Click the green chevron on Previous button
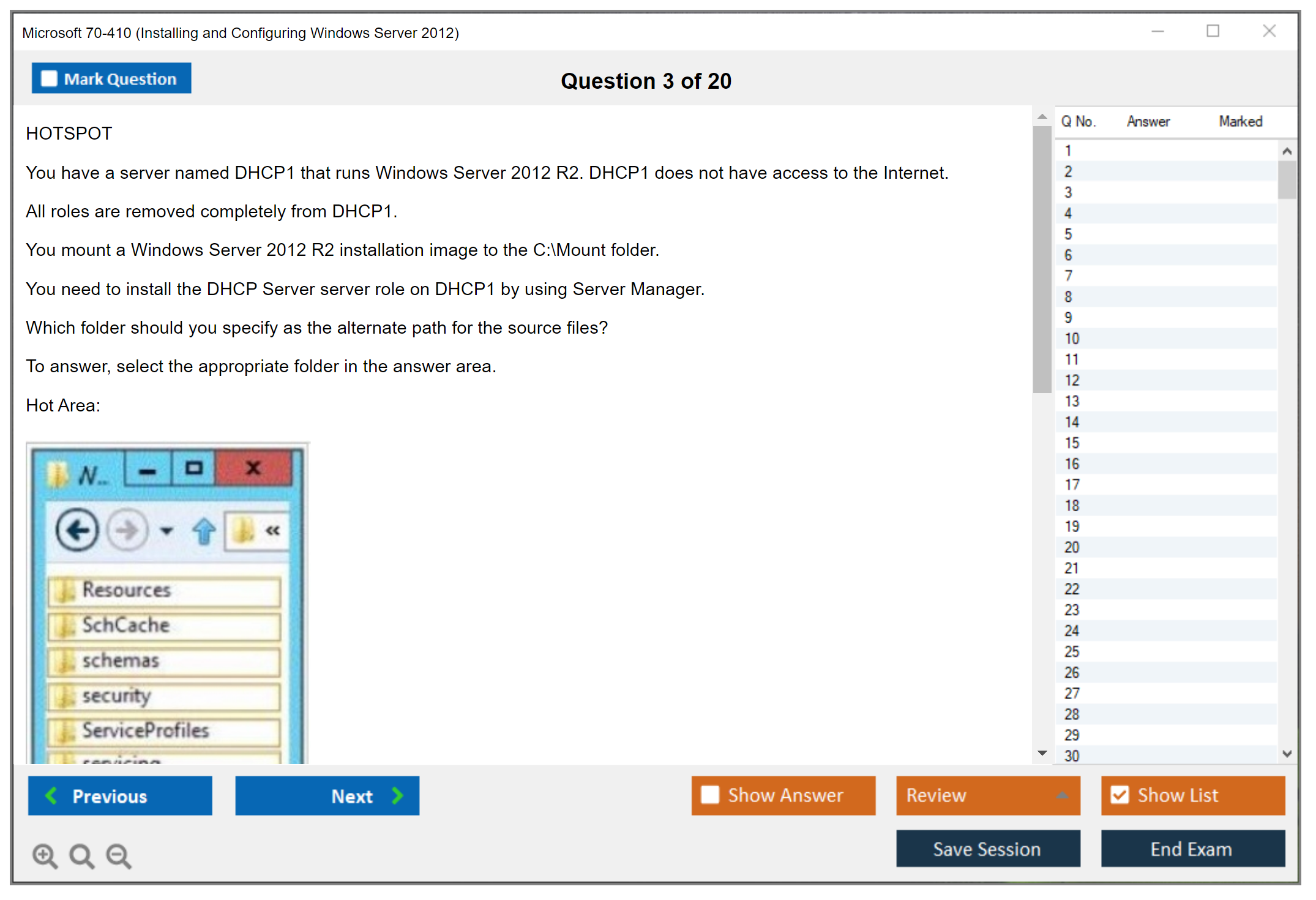 51,795
